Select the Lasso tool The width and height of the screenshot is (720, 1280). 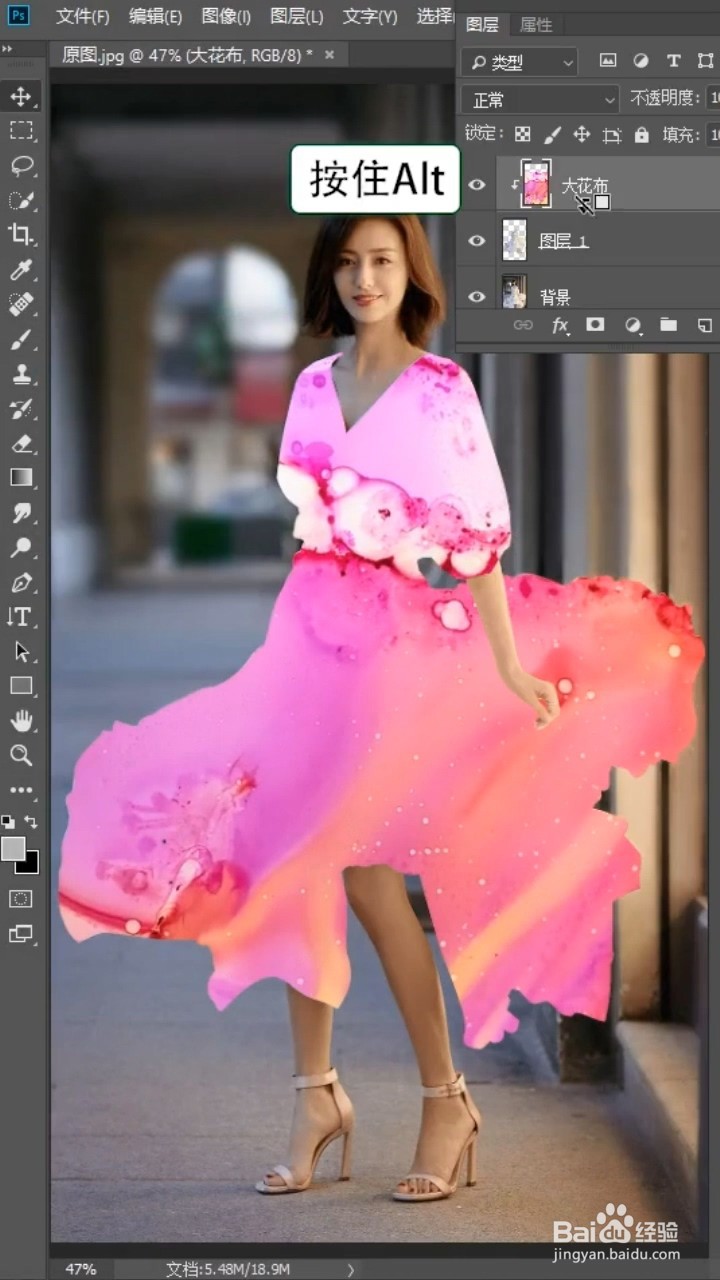tap(21, 165)
